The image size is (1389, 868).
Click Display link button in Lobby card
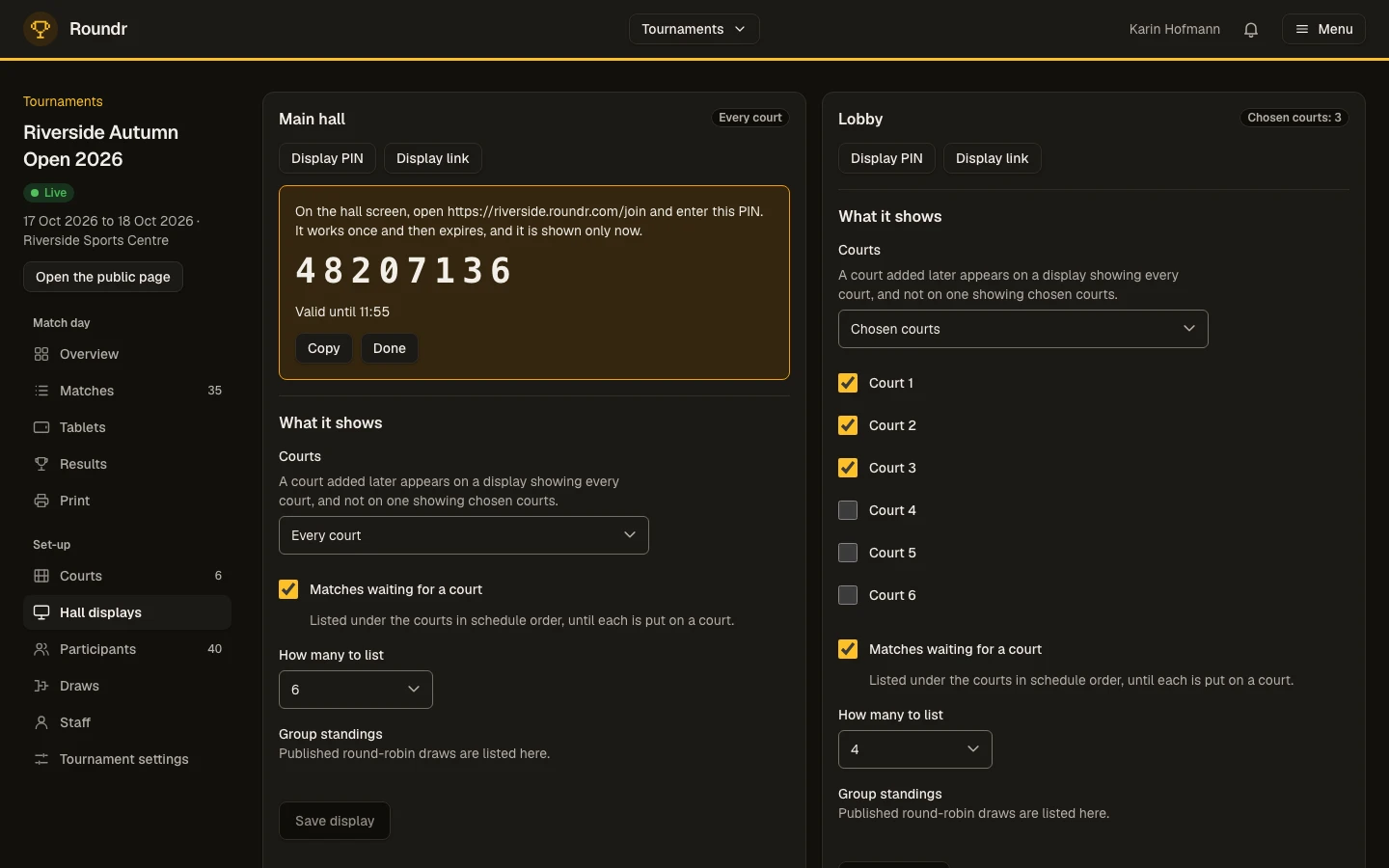point(993,158)
